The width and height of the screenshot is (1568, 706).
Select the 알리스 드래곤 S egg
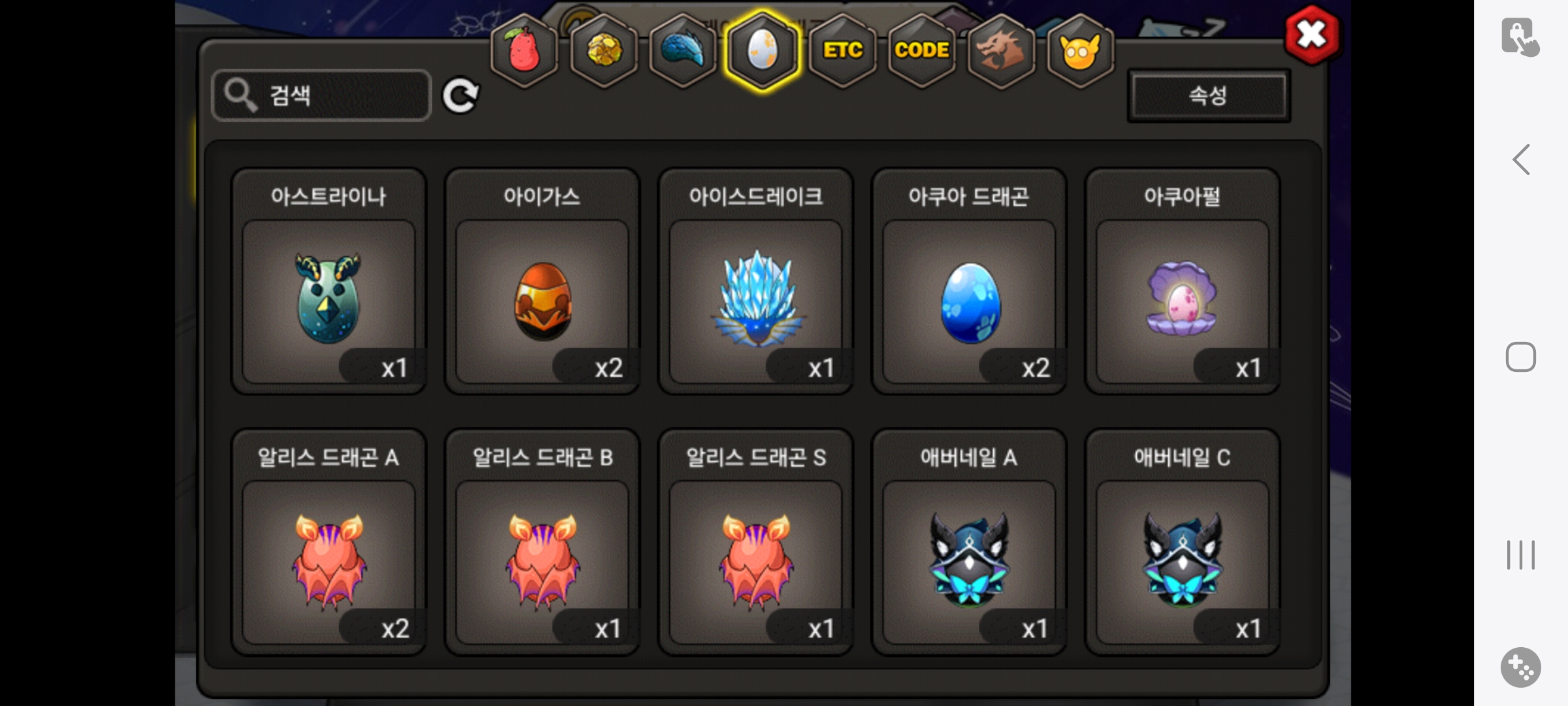pyautogui.click(x=756, y=542)
